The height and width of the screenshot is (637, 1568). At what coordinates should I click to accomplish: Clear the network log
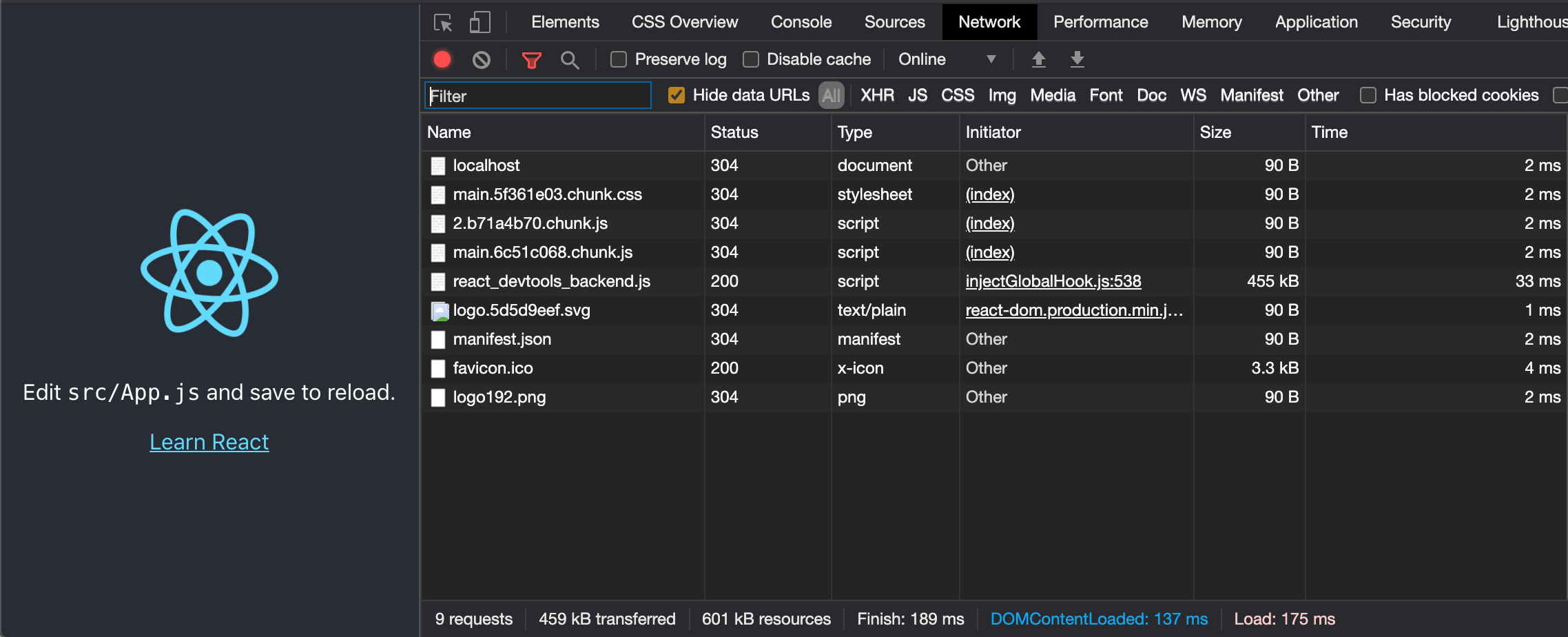click(482, 60)
